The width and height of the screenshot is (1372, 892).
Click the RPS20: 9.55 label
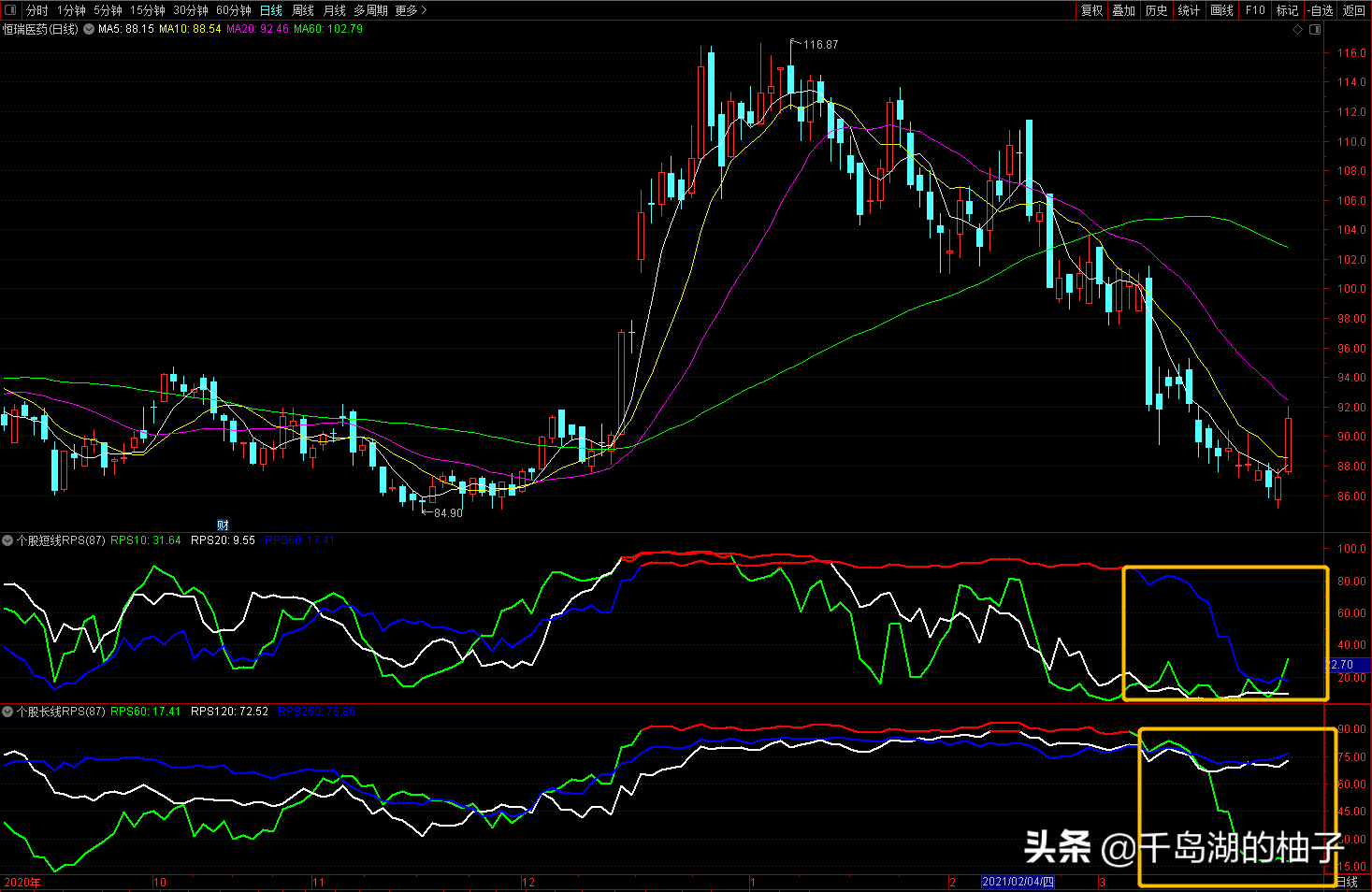[x=223, y=540]
